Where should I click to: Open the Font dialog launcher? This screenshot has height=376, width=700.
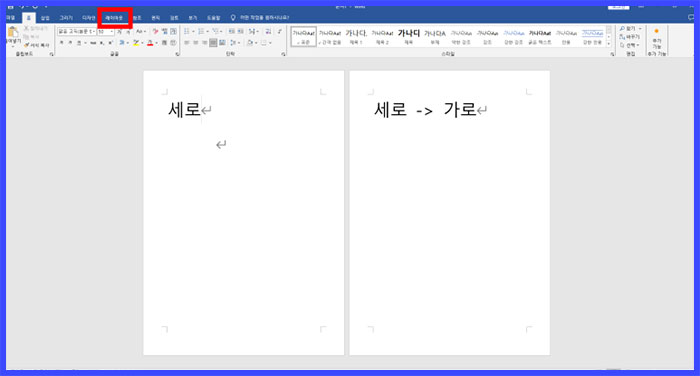(177, 54)
